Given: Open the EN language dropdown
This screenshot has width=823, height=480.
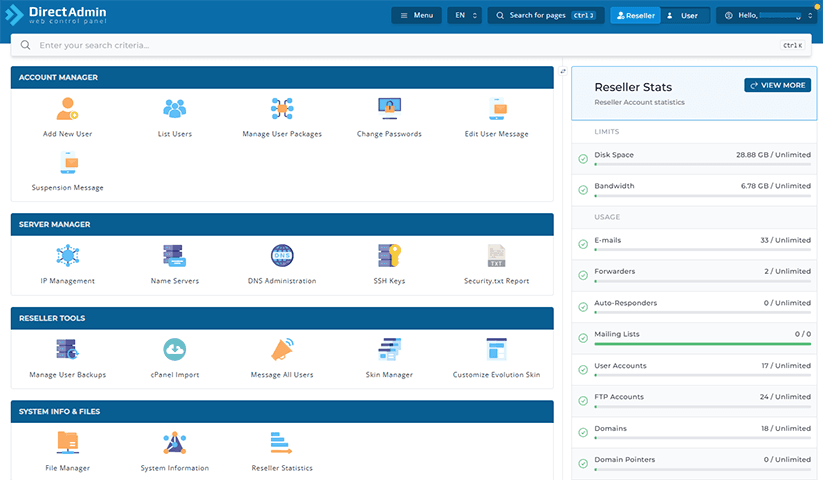Looking at the screenshot, I should [x=465, y=15].
